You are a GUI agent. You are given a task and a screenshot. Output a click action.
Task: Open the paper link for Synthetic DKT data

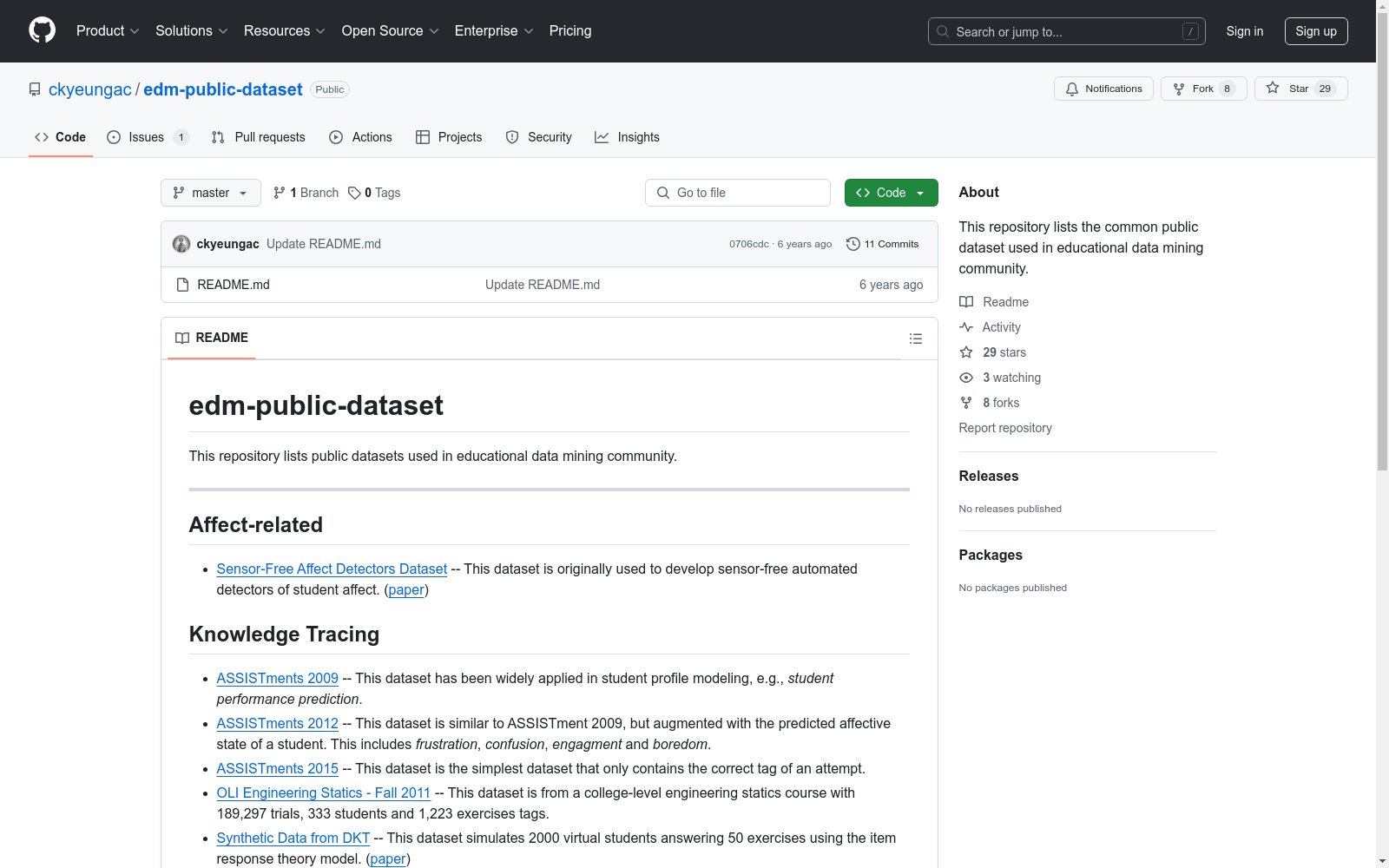388,858
